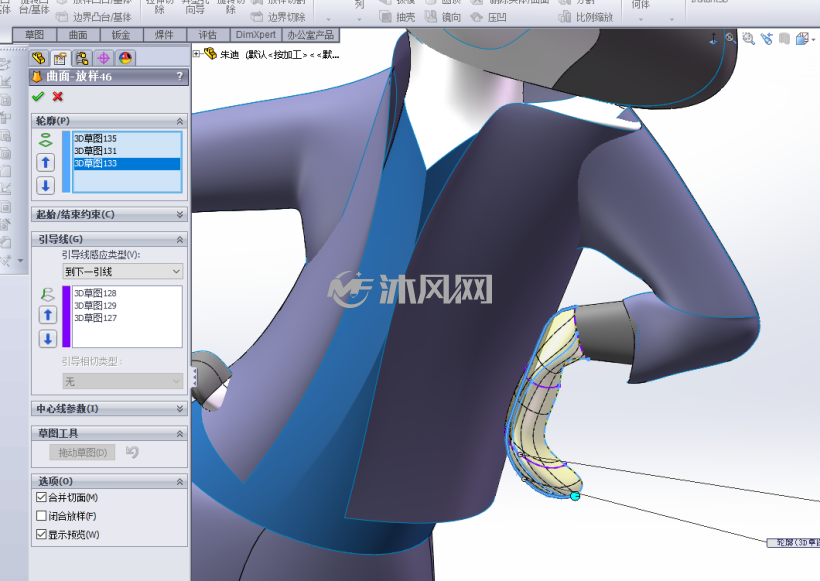Expand the 朱迪 tree node in the viewport
The width and height of the screenshot is (820, 581).
point(197,53)
